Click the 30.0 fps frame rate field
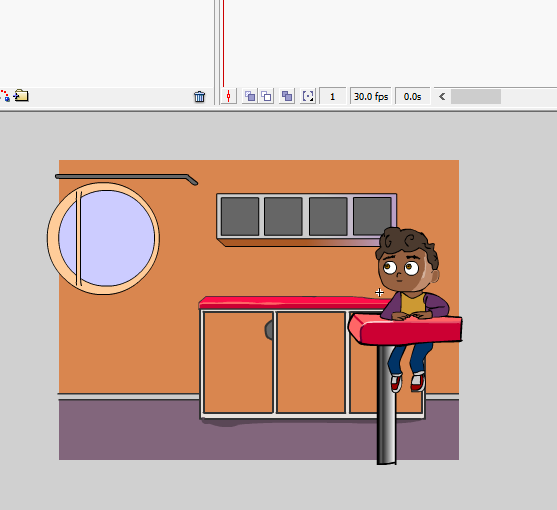This screenshot has height=510, width=557. coord(371,96)
